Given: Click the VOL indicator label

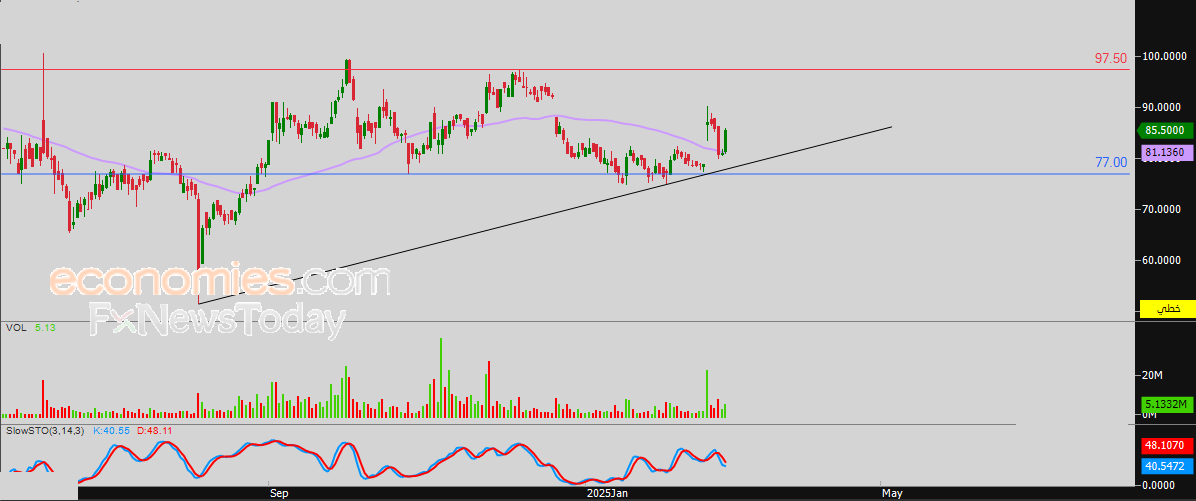Looking at the screenshot, I should coord(15,327).
